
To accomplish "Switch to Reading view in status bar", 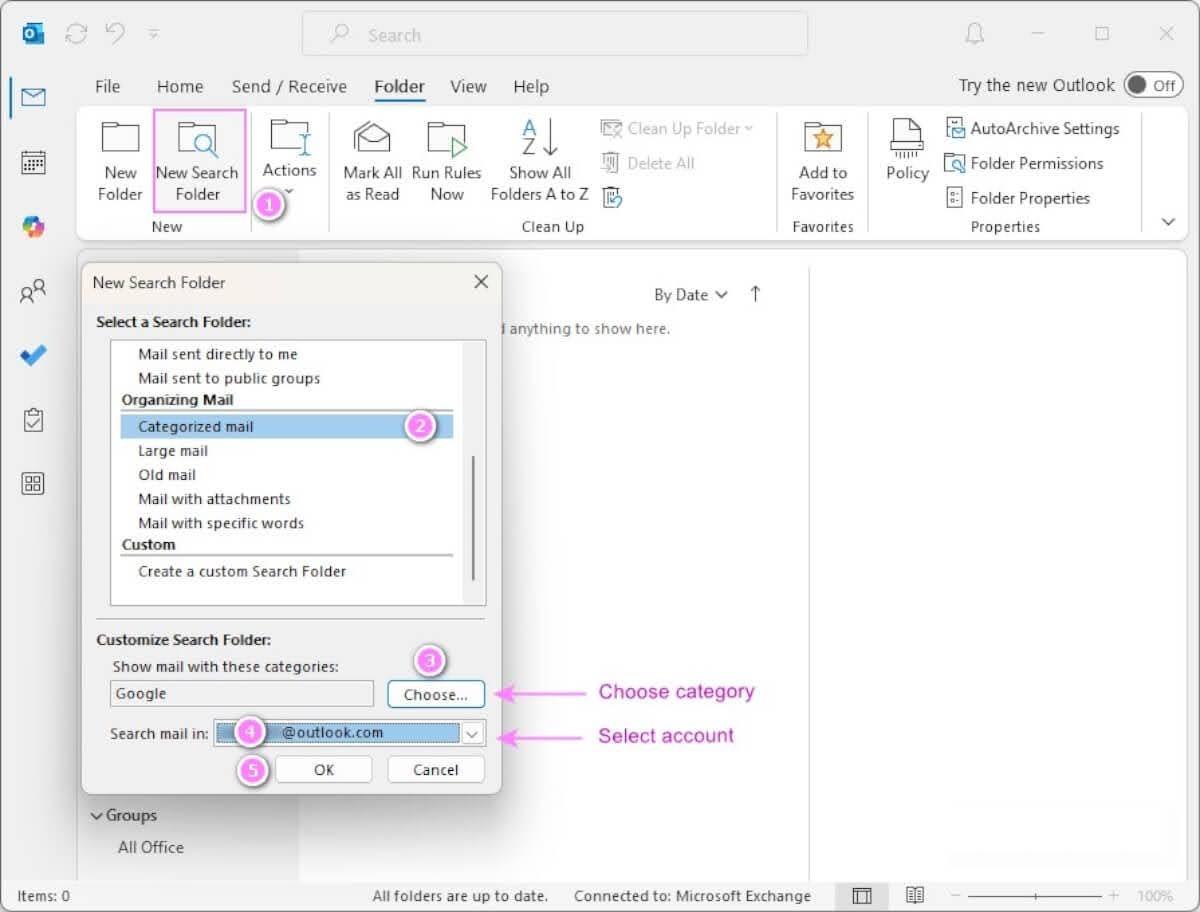I will (914, 895).
